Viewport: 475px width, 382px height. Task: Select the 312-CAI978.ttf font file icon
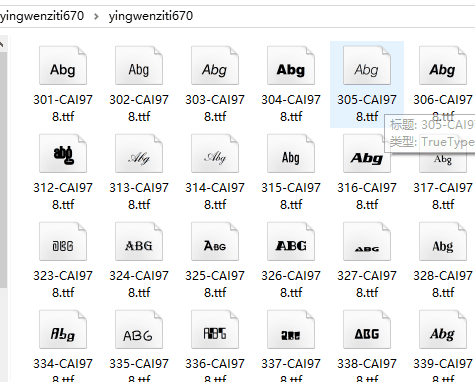click(x=63, y=153)
